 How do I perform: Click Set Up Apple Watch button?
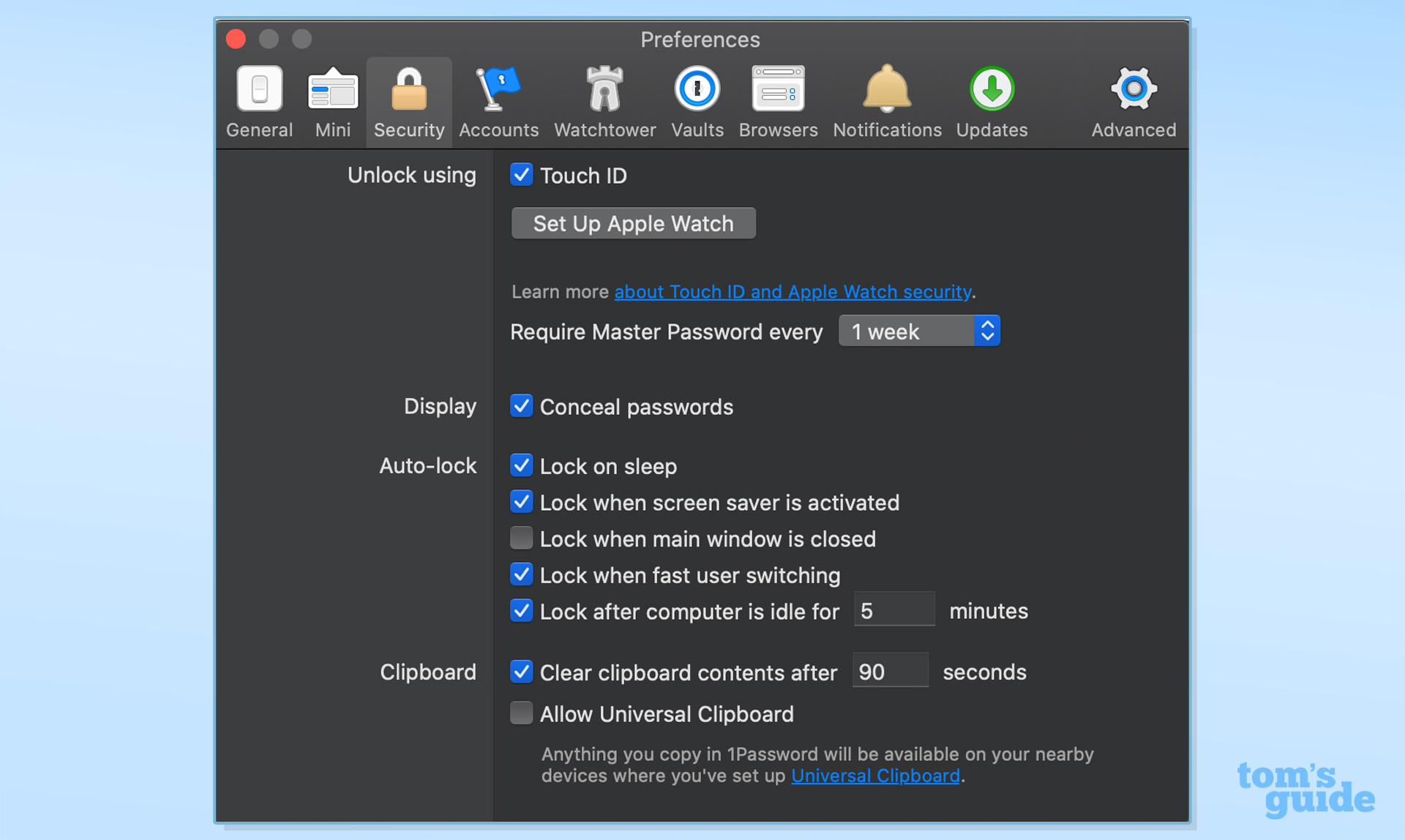(632, 223)
